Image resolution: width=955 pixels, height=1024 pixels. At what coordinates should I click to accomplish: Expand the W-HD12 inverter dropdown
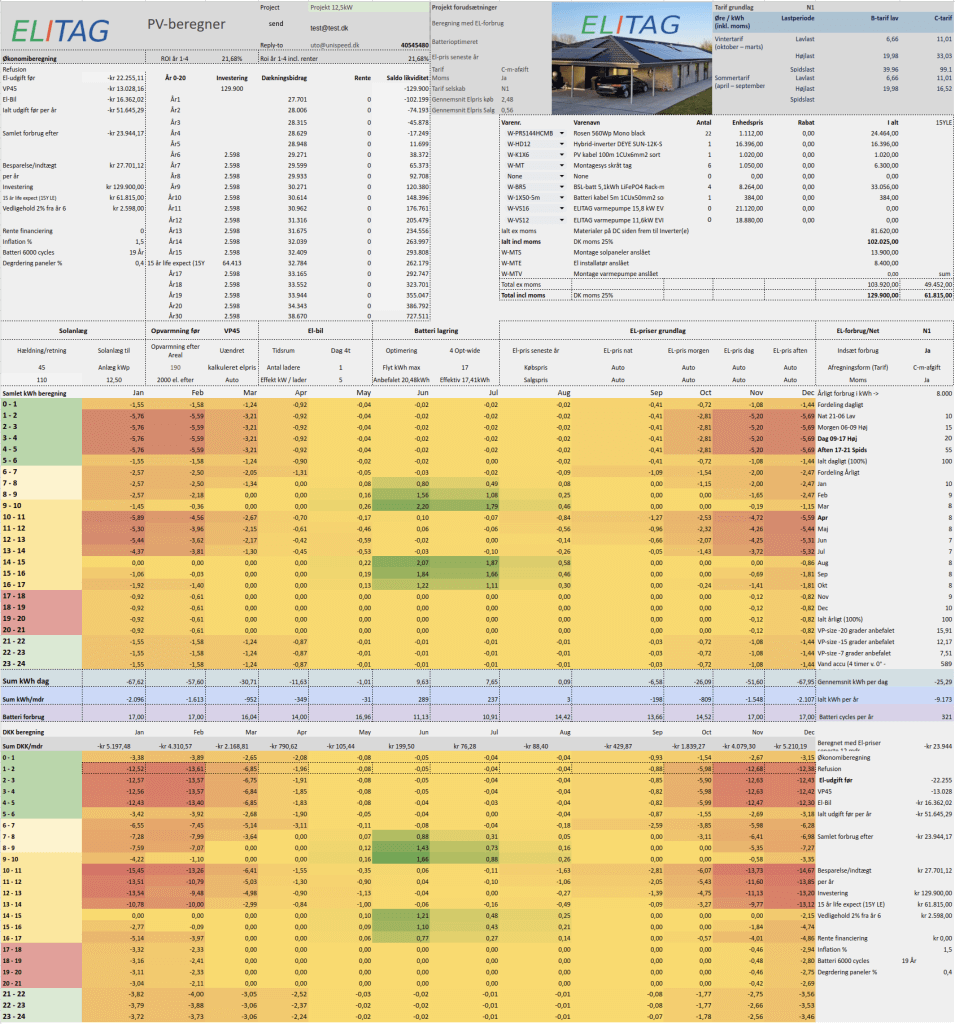click(562, 143)
